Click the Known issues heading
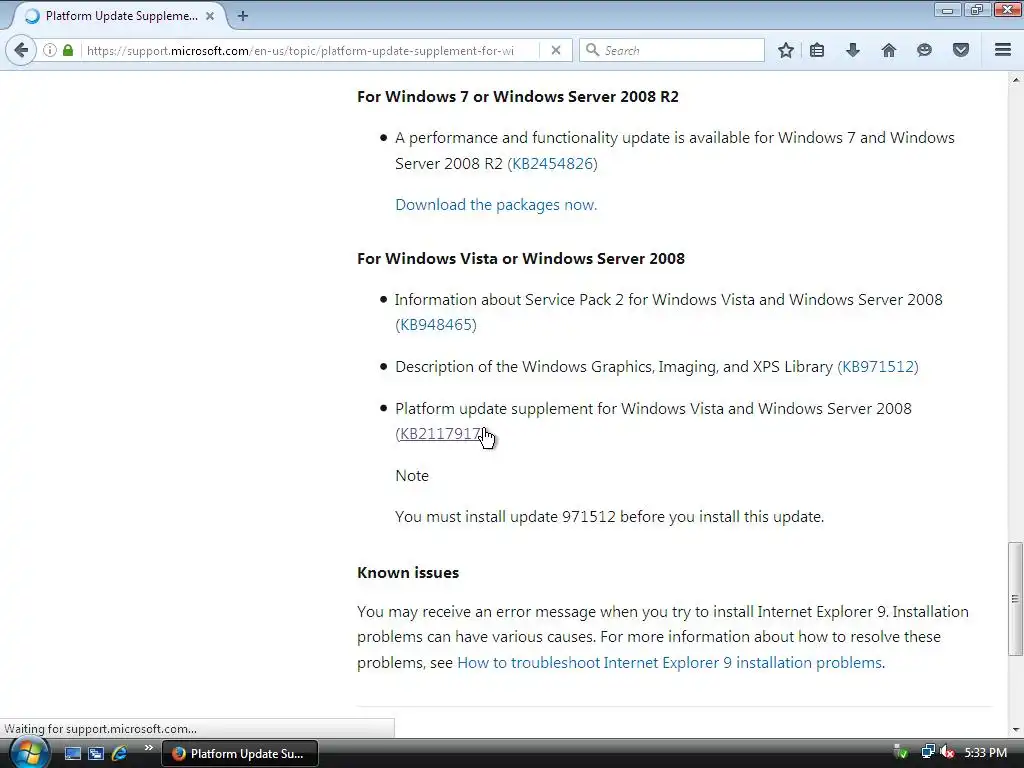The height and width of the screenshot is (768, 1024). [x=408, y=573]
